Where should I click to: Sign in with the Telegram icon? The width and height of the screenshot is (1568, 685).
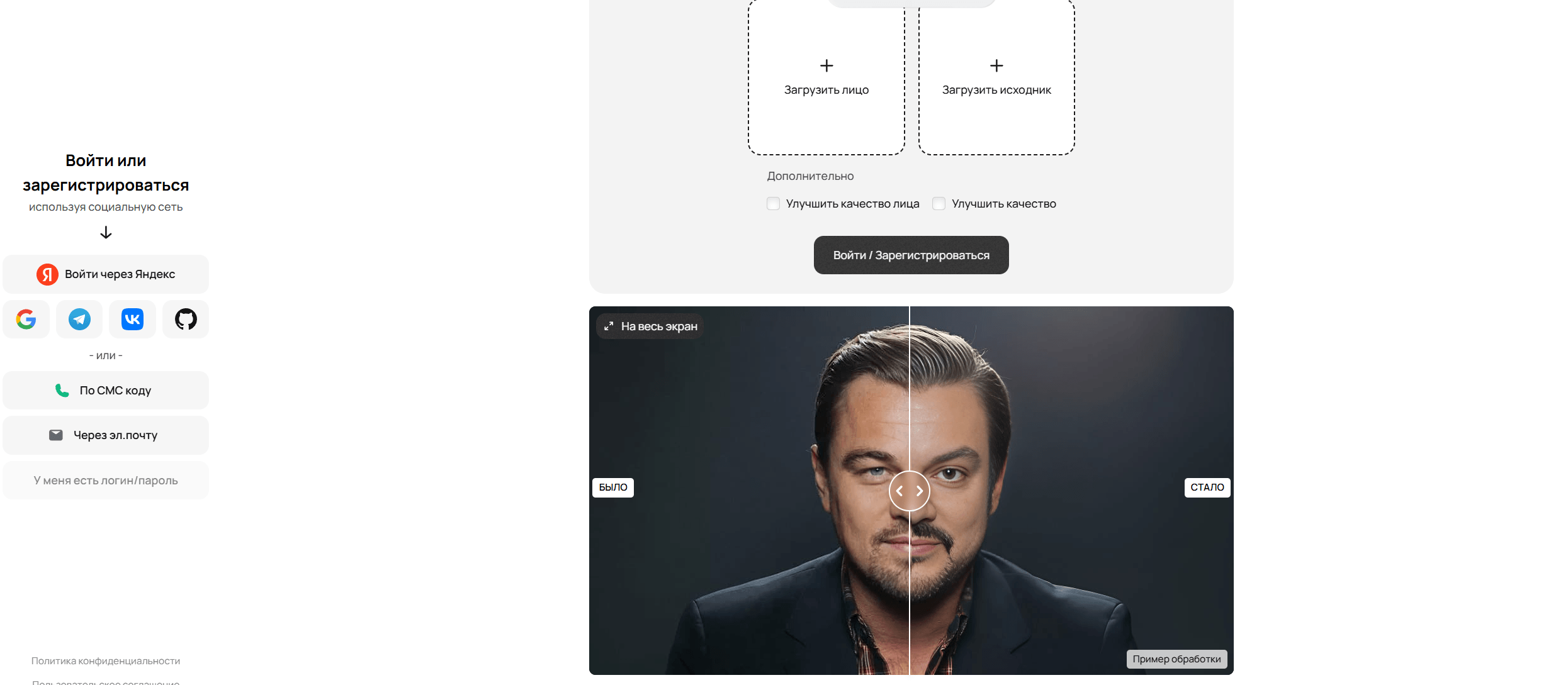pos(79,320)
